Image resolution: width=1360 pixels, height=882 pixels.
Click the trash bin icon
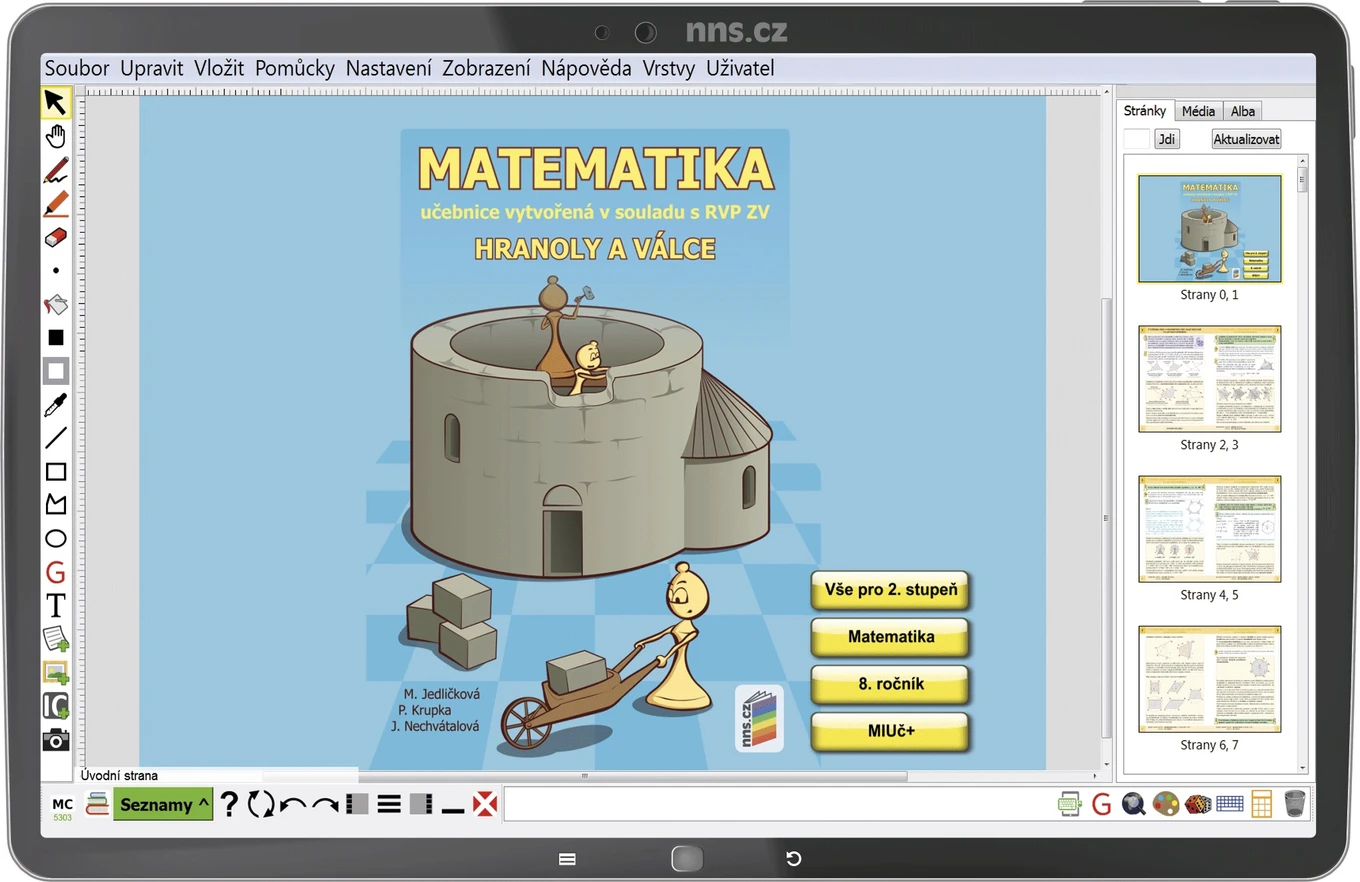coord(1294,804)
